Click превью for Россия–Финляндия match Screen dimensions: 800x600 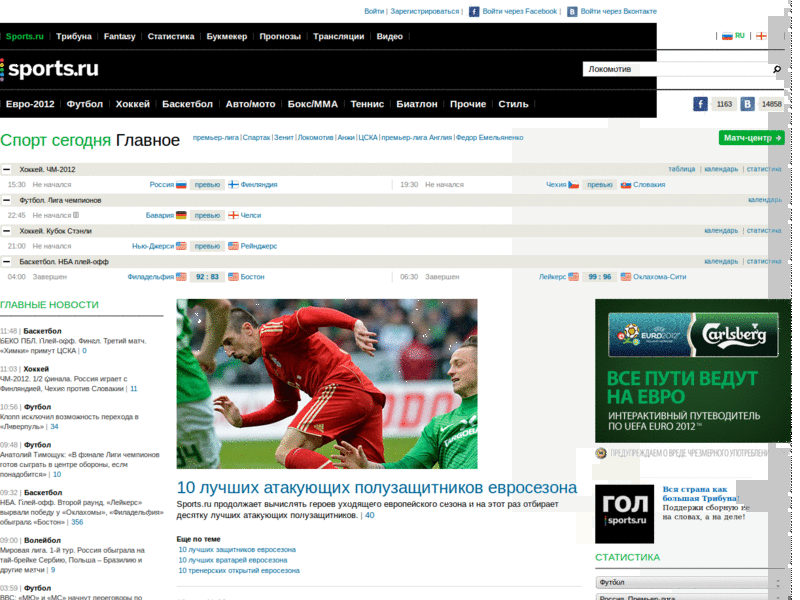pyautogui.click(x=207, y=185)
